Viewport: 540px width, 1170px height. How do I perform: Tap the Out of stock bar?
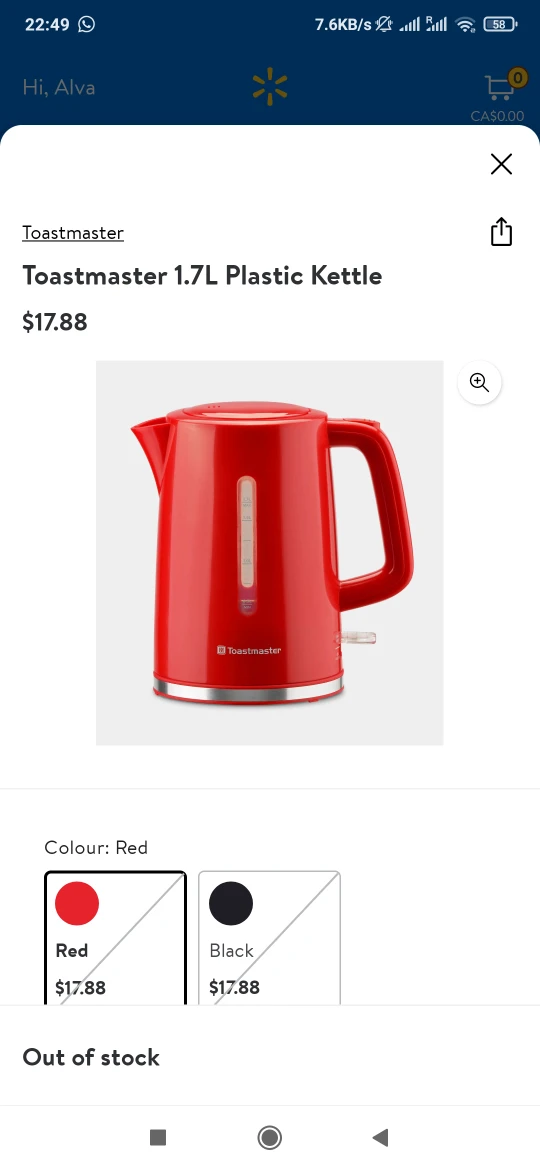(x=270, y=1057)
